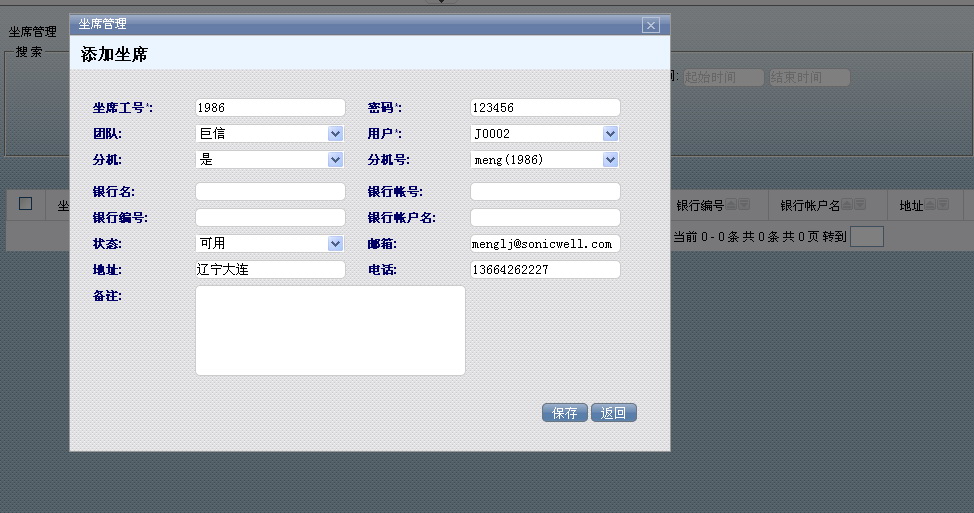Close the 坐席管理 dialog with X
Image resolution: width=974 pixels, height=513 pixels.
tap(650, 25)
